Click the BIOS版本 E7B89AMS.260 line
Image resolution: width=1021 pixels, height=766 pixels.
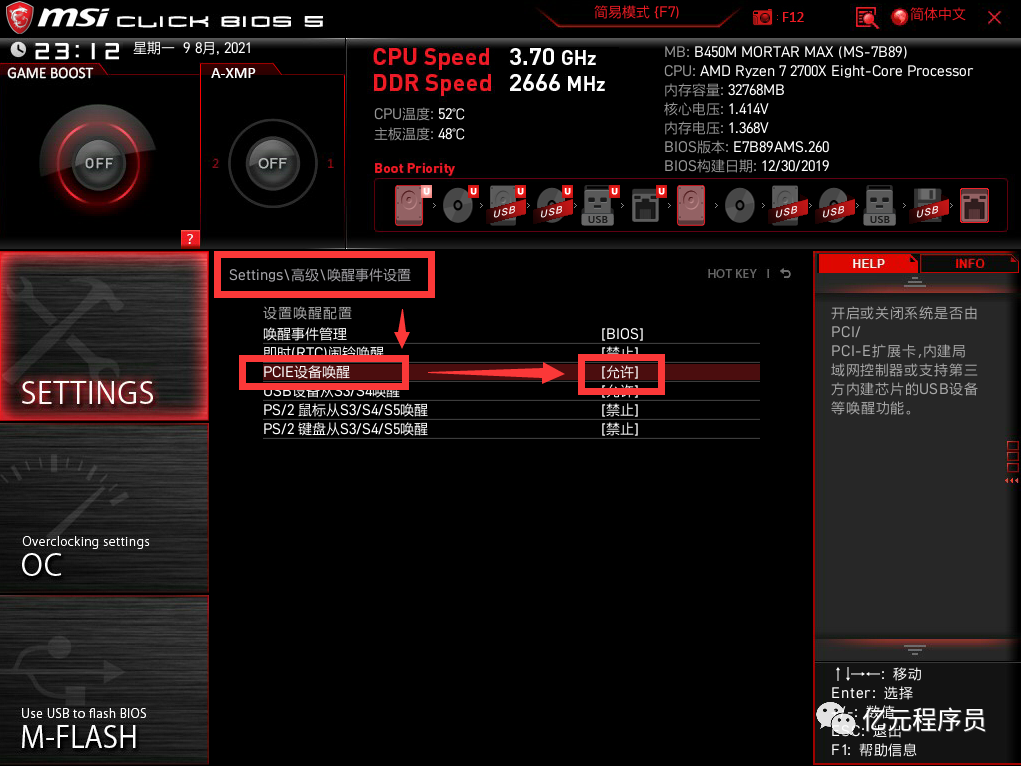tap(746, 147)
